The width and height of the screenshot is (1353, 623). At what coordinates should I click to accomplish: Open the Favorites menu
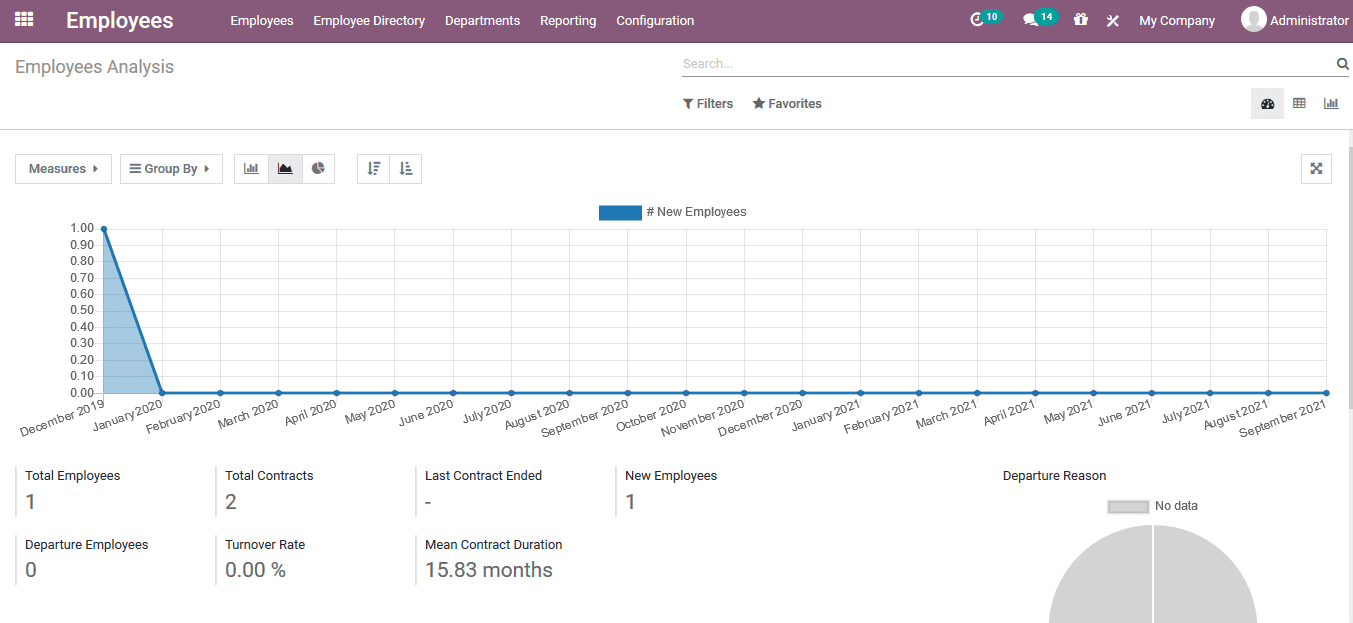[787, 103]
